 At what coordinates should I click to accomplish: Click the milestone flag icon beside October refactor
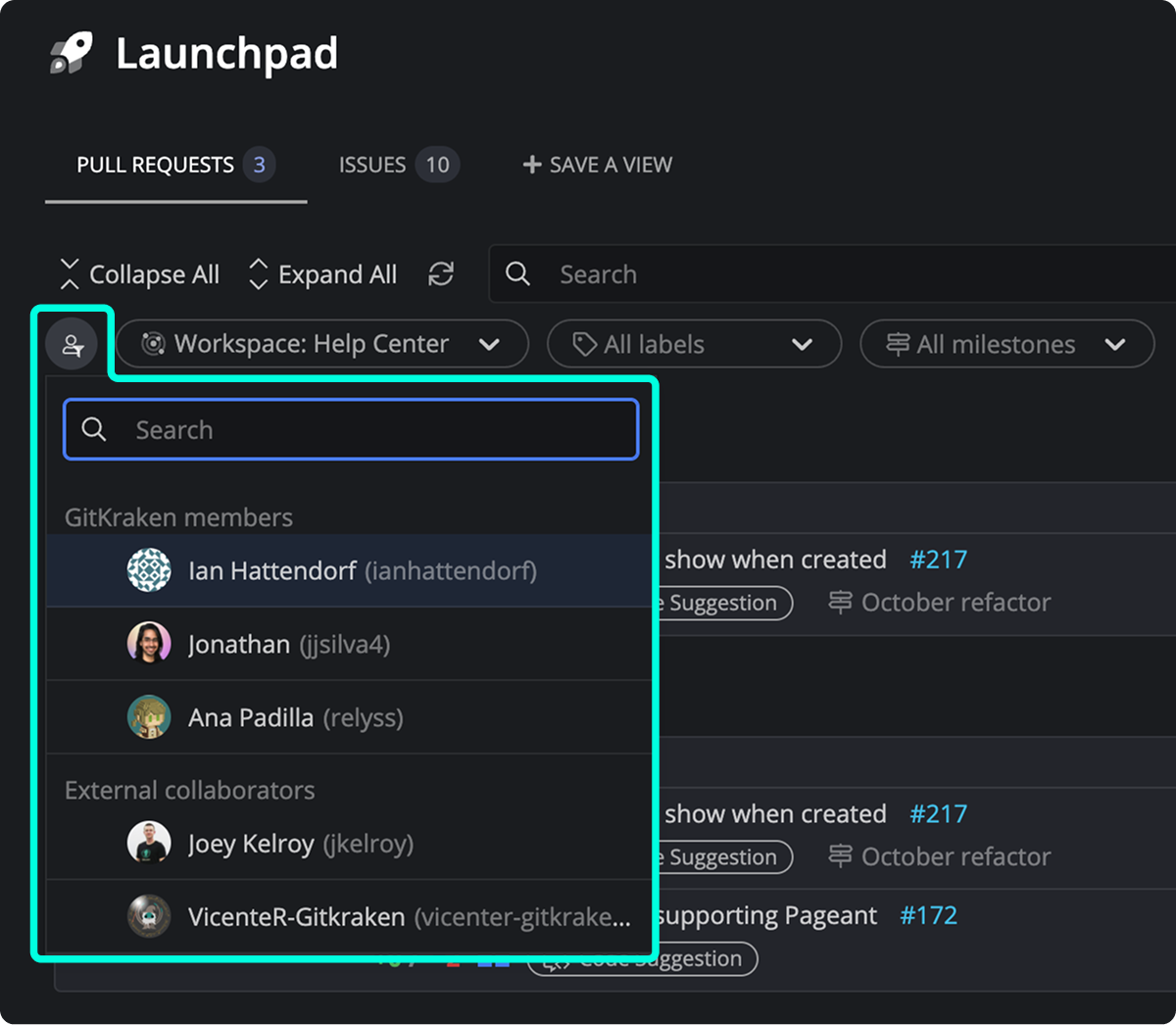841,603
